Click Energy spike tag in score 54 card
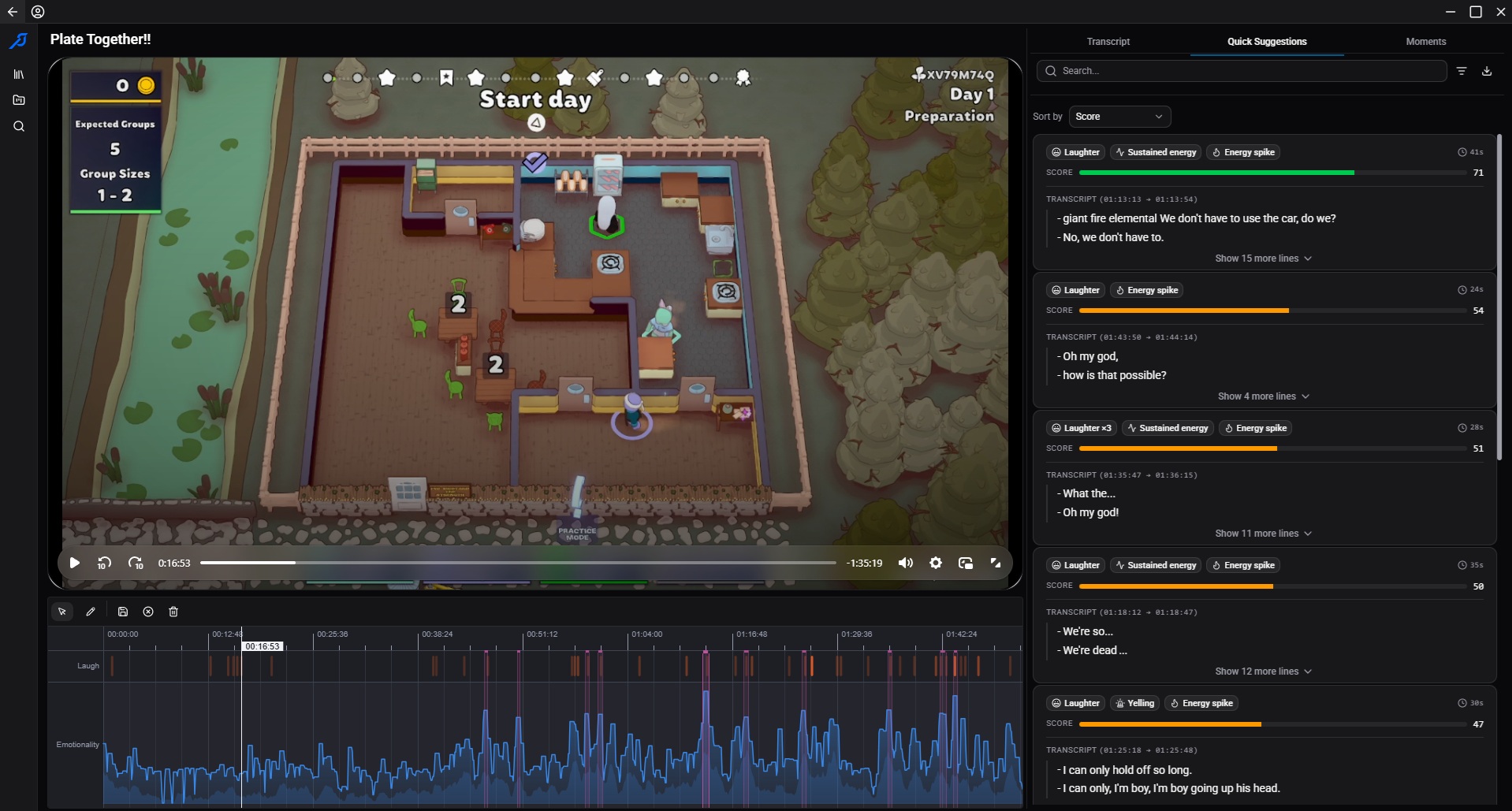Viewport: 1512px width, 811px height. coord(1146,290)
